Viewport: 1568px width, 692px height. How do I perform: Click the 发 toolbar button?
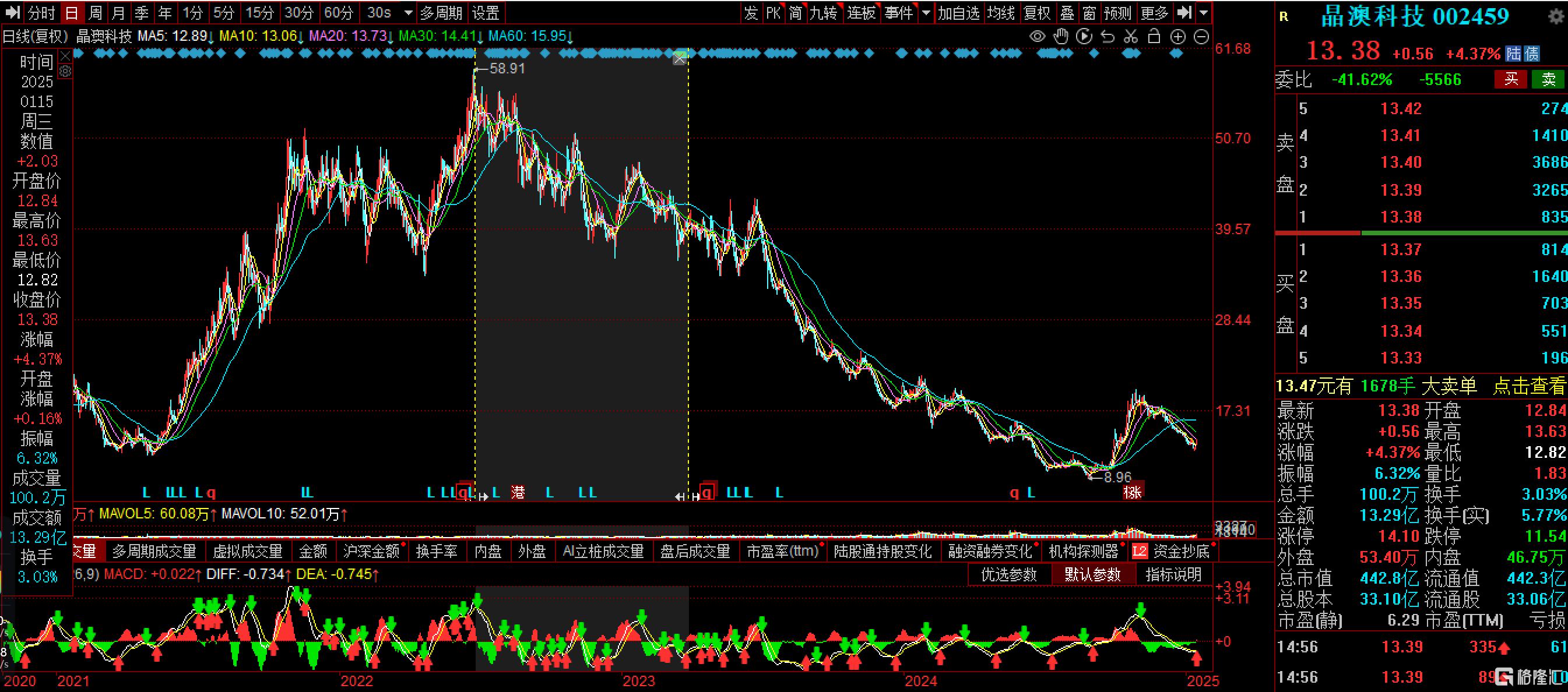click(x=751, y=13)
